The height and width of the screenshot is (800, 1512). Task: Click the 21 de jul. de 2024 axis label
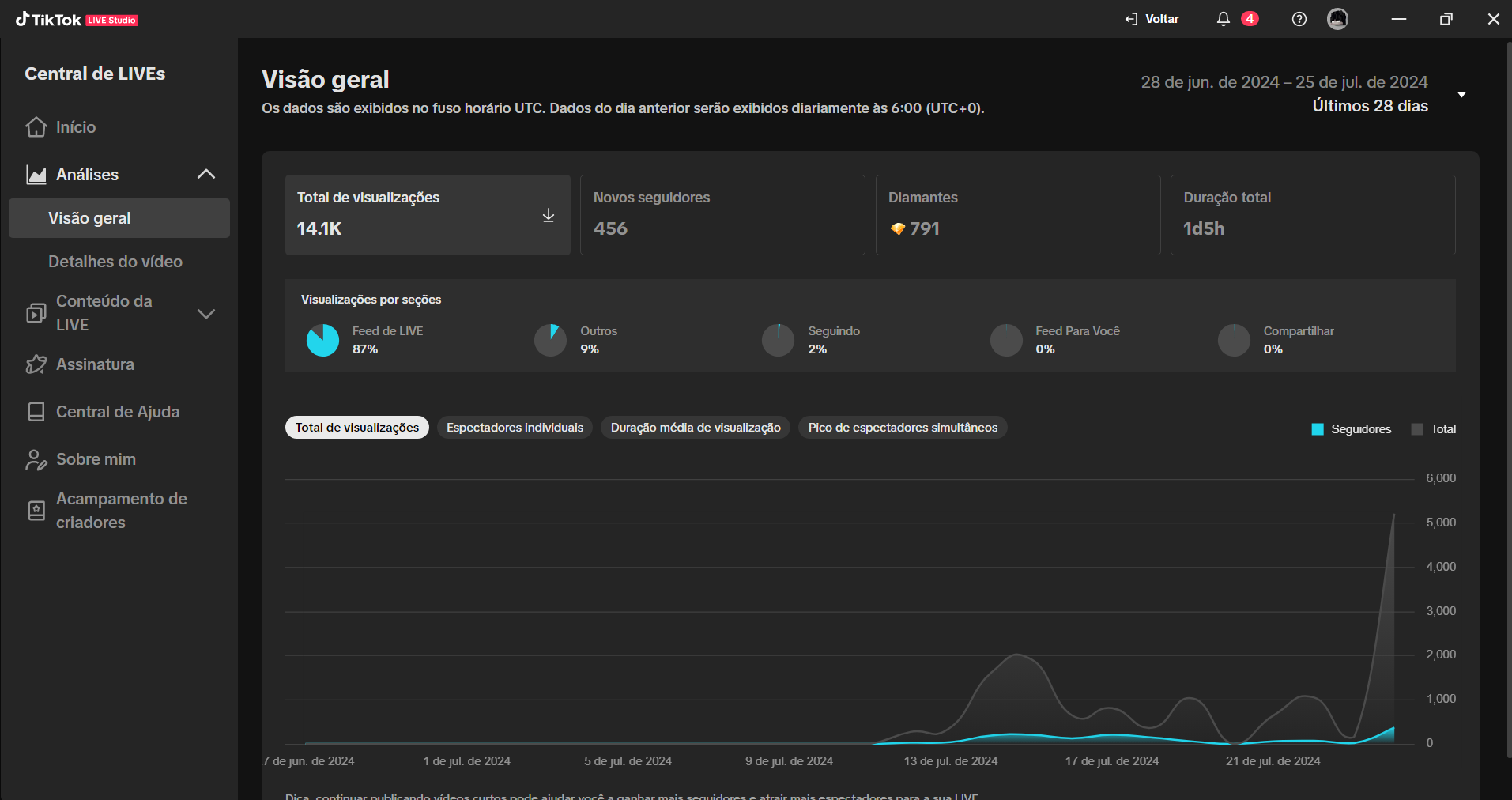pyautogui.click(x=1273, y=761)
